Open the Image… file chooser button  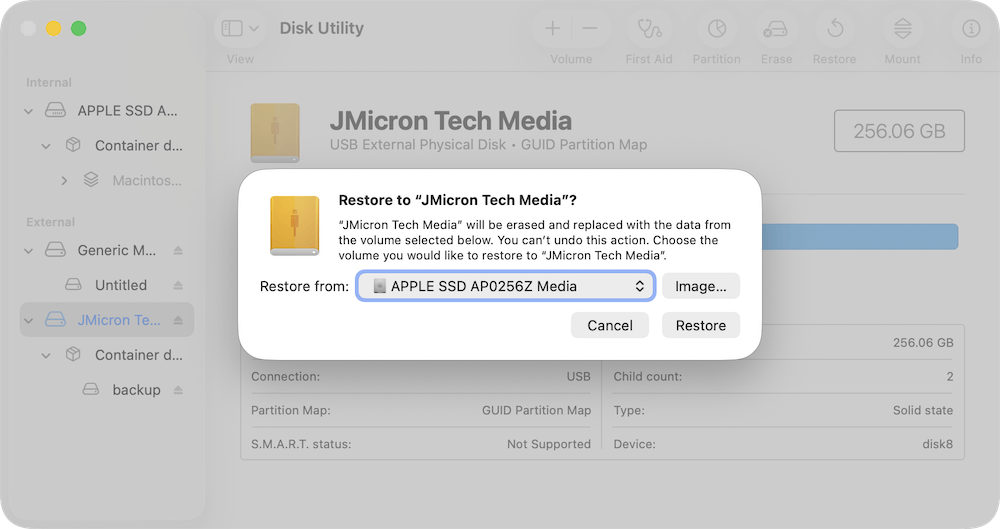pyautogui.click(x=700, y=286)
